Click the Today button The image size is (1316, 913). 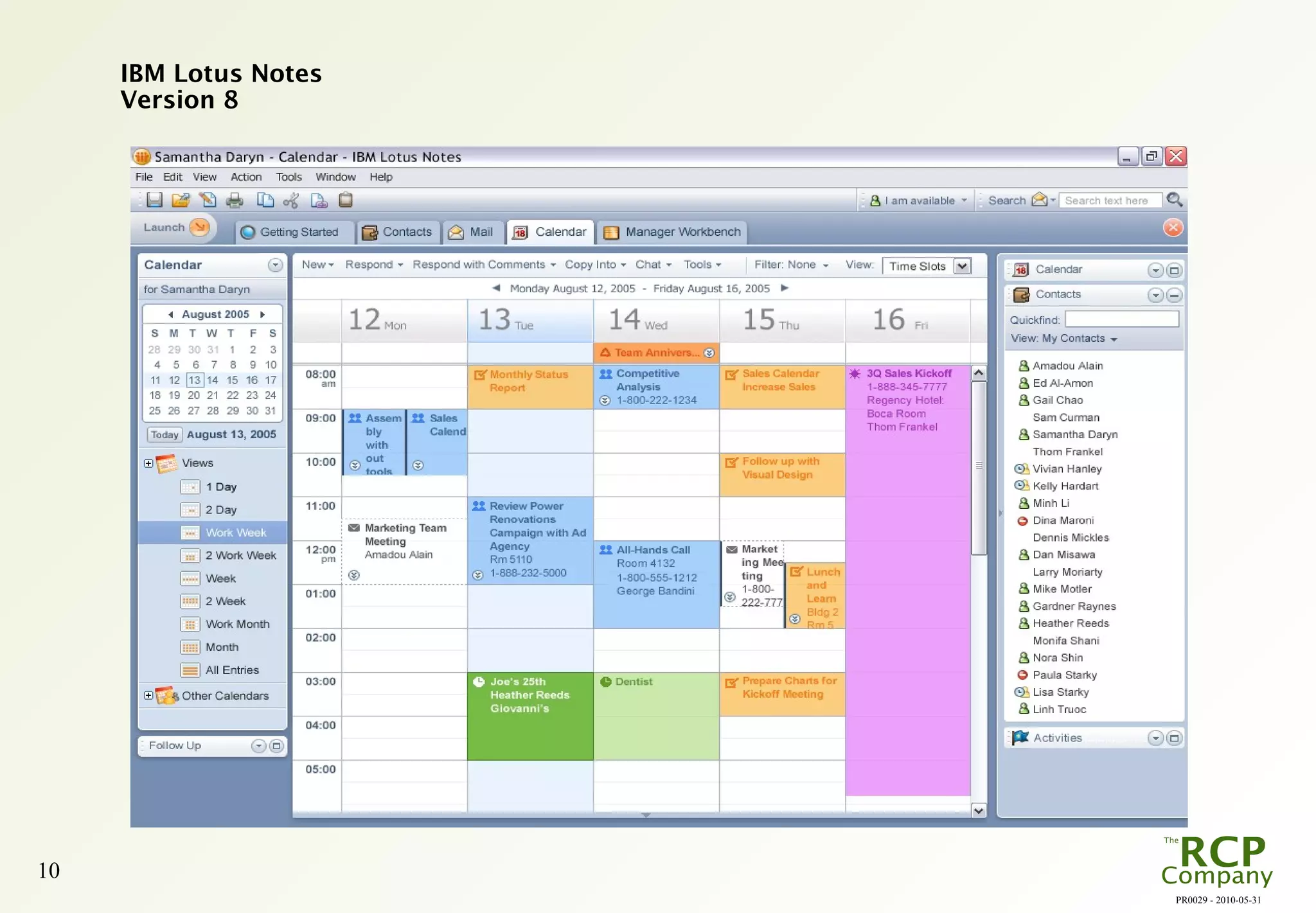pyautogui.click(x=164, y=435)
